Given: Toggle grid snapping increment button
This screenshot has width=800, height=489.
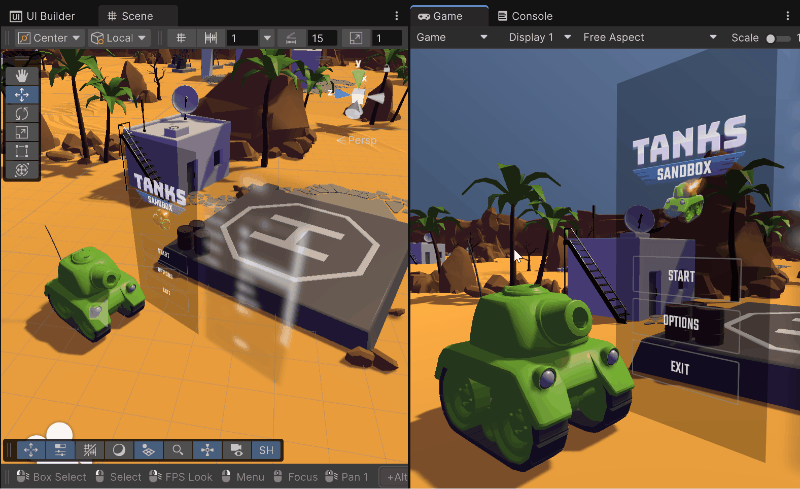Looking at the screenshot, I should (211, 38).
